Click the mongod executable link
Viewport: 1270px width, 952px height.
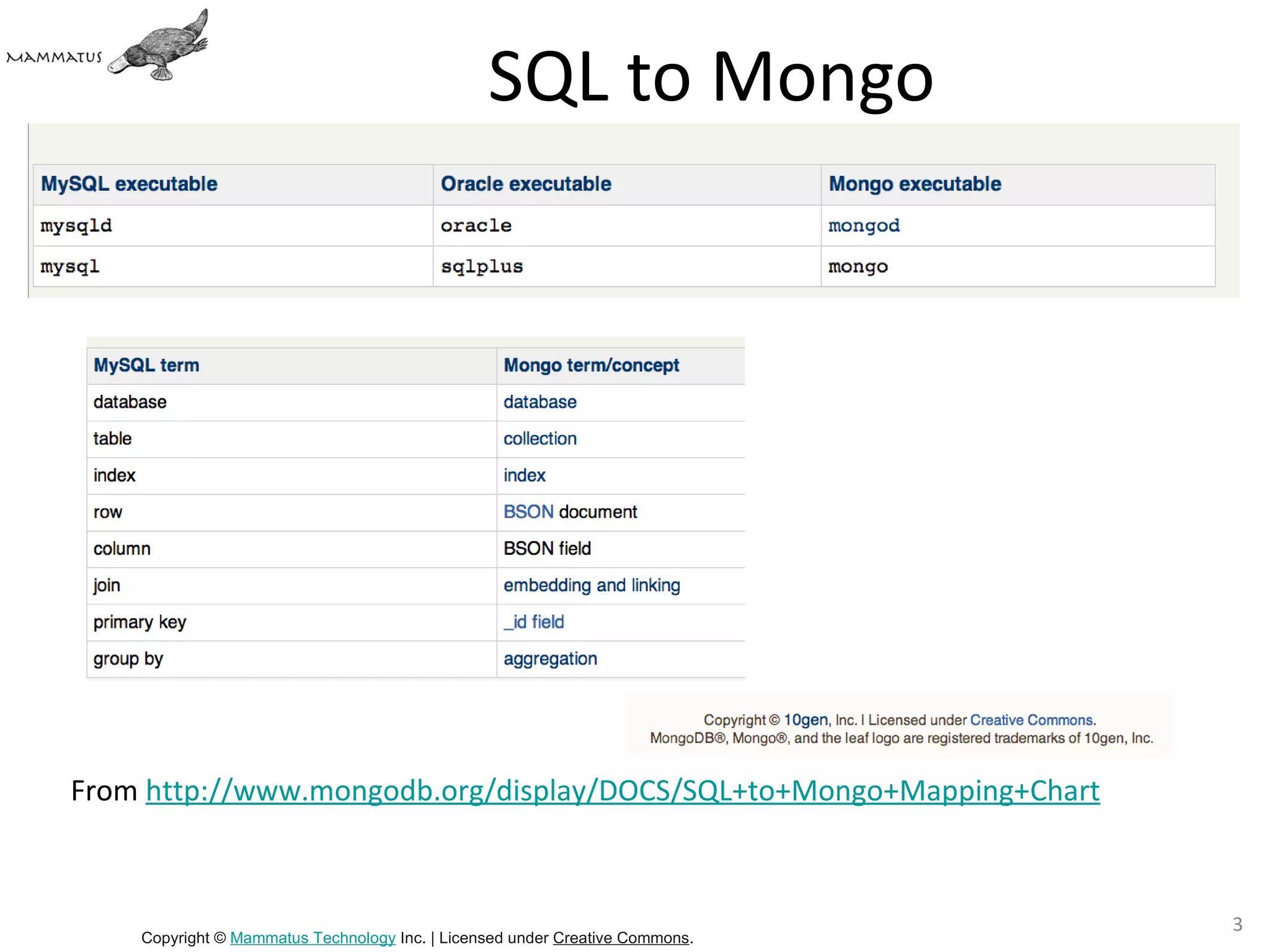point(864,226)
